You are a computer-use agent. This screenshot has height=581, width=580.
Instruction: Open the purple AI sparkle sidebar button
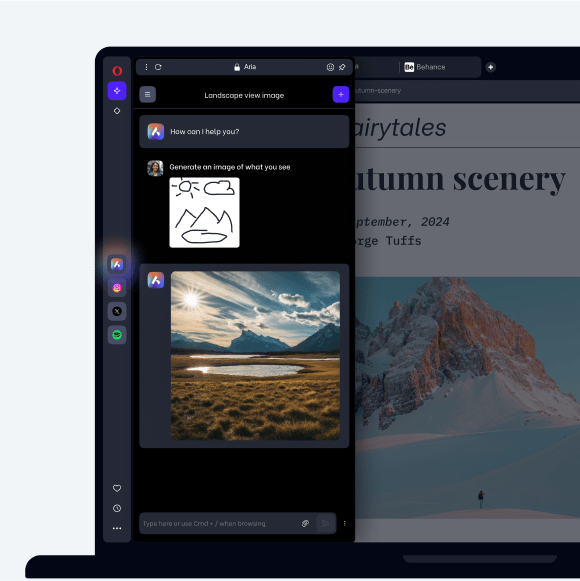pyautogui.click(x=117, y=91)
